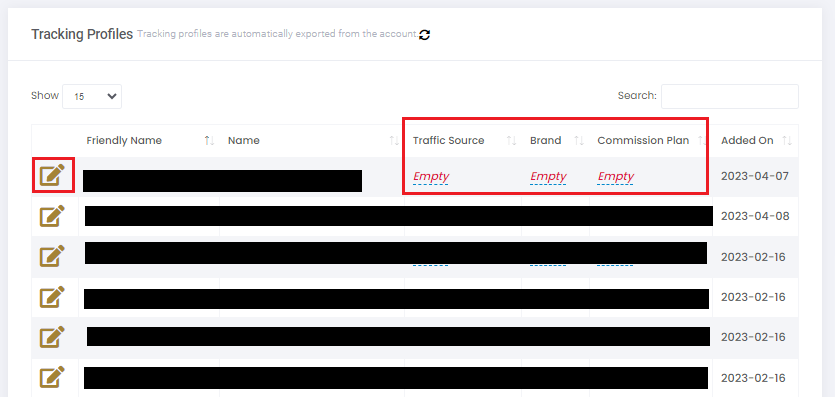
Task: Select the 2023-04-07 date cell
Action: click(755, 176)
